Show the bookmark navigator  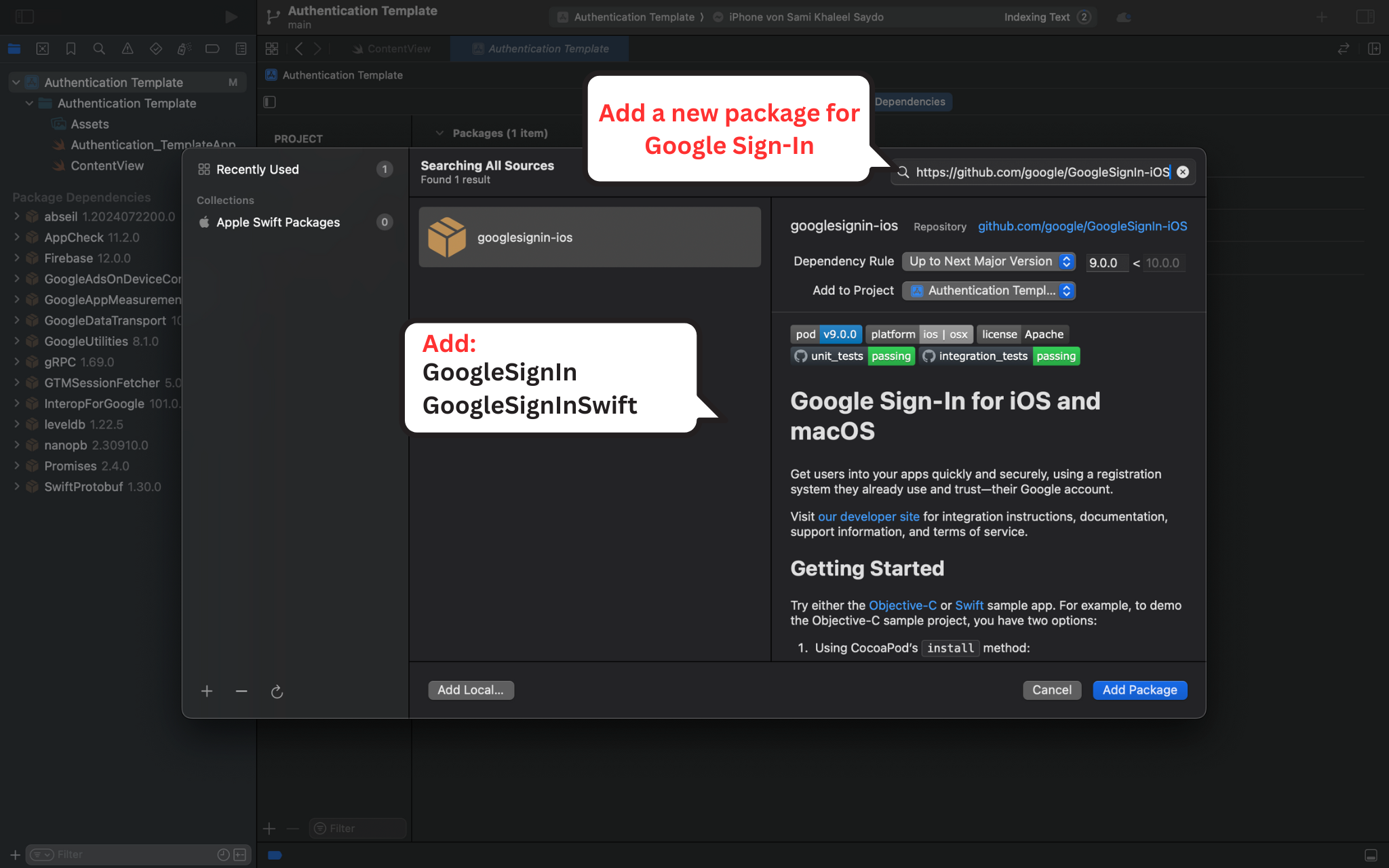[x=71, y=49]
